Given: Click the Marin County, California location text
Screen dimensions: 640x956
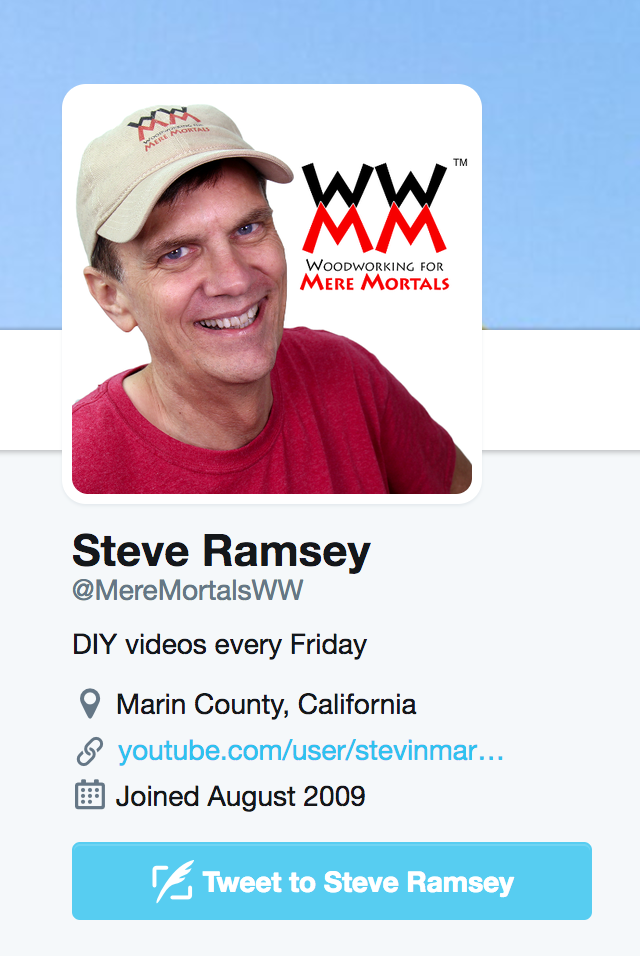Looking at the screenshot, I should click(x=266, y=704).
